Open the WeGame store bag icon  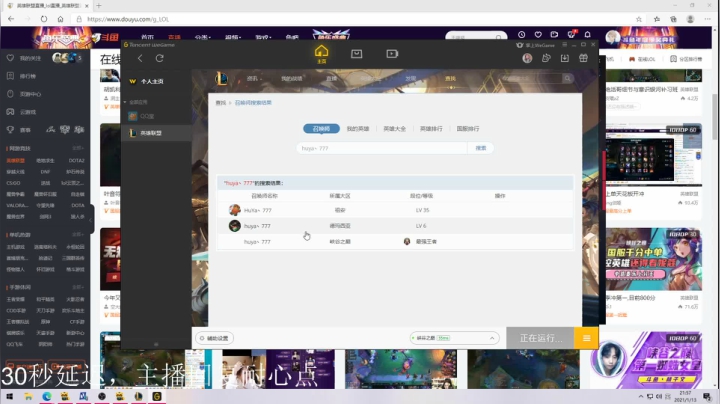356,54
